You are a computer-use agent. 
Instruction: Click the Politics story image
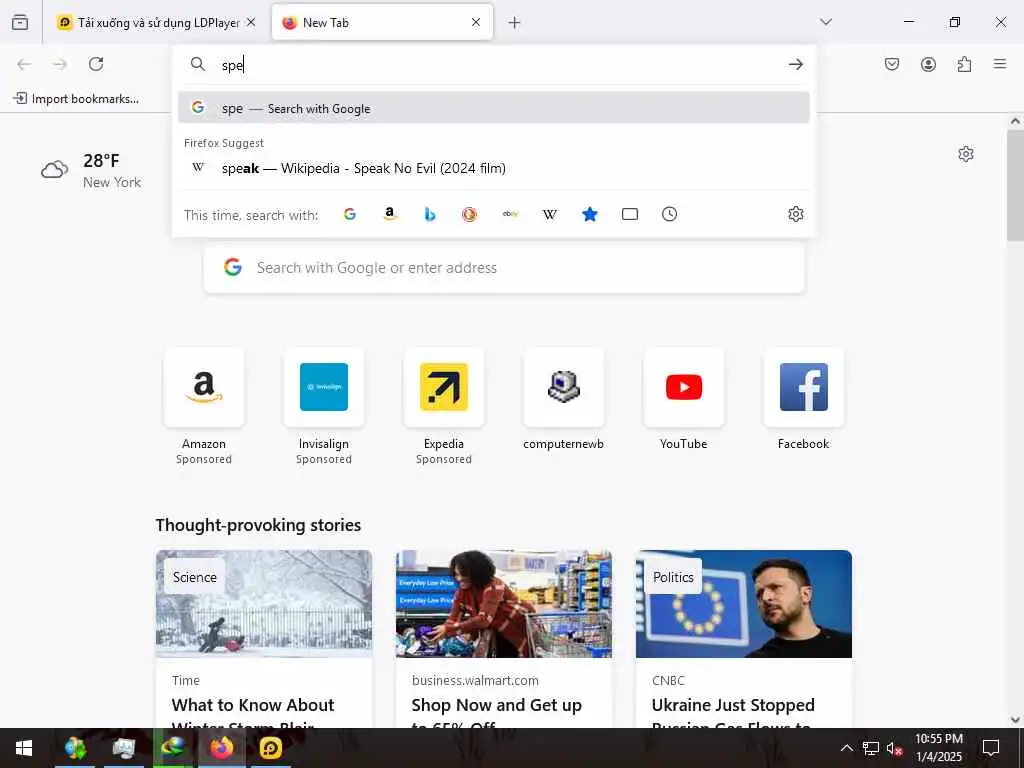744,603
